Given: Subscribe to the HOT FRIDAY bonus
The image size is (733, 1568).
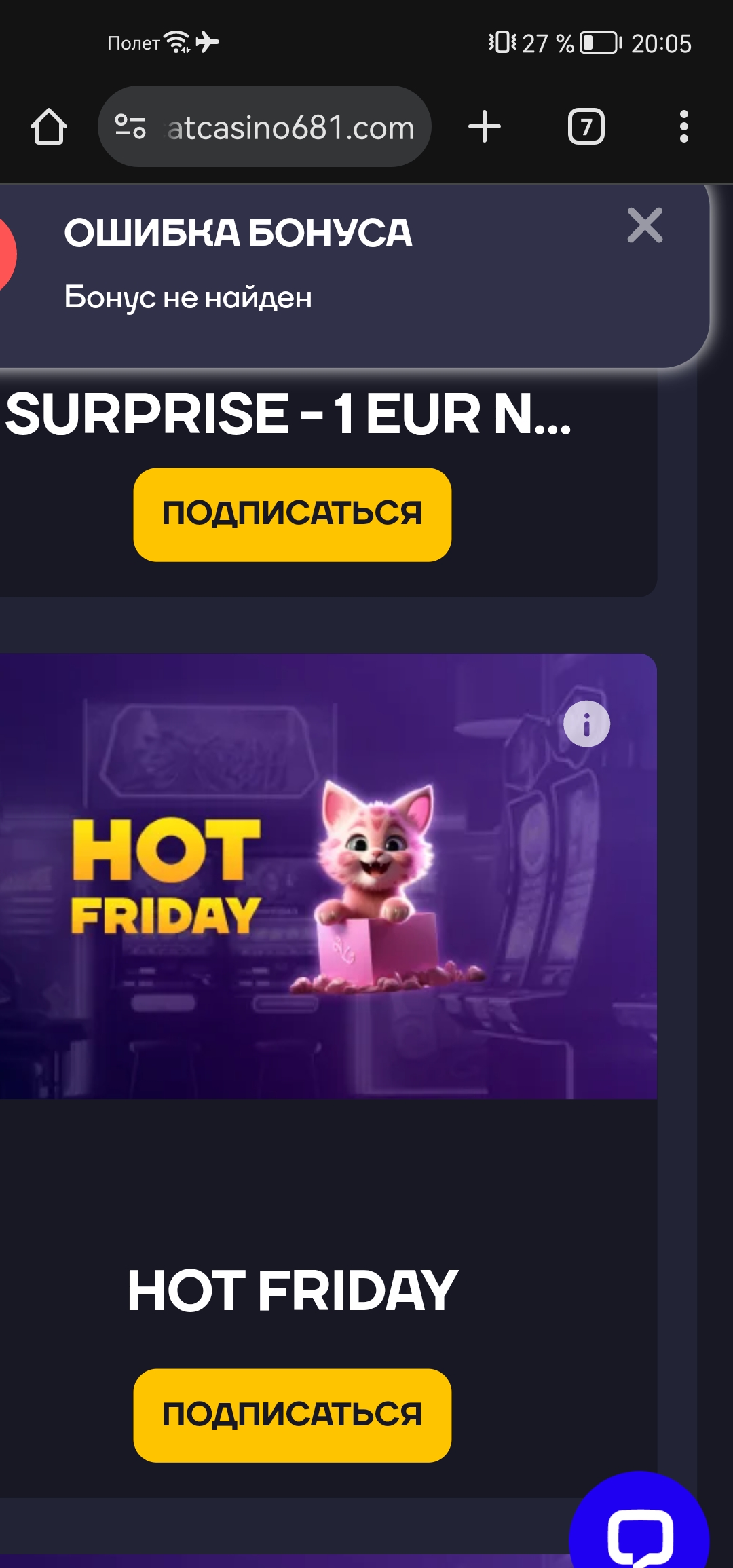Looking at the screenshot, I should [x=293, y=1415].
